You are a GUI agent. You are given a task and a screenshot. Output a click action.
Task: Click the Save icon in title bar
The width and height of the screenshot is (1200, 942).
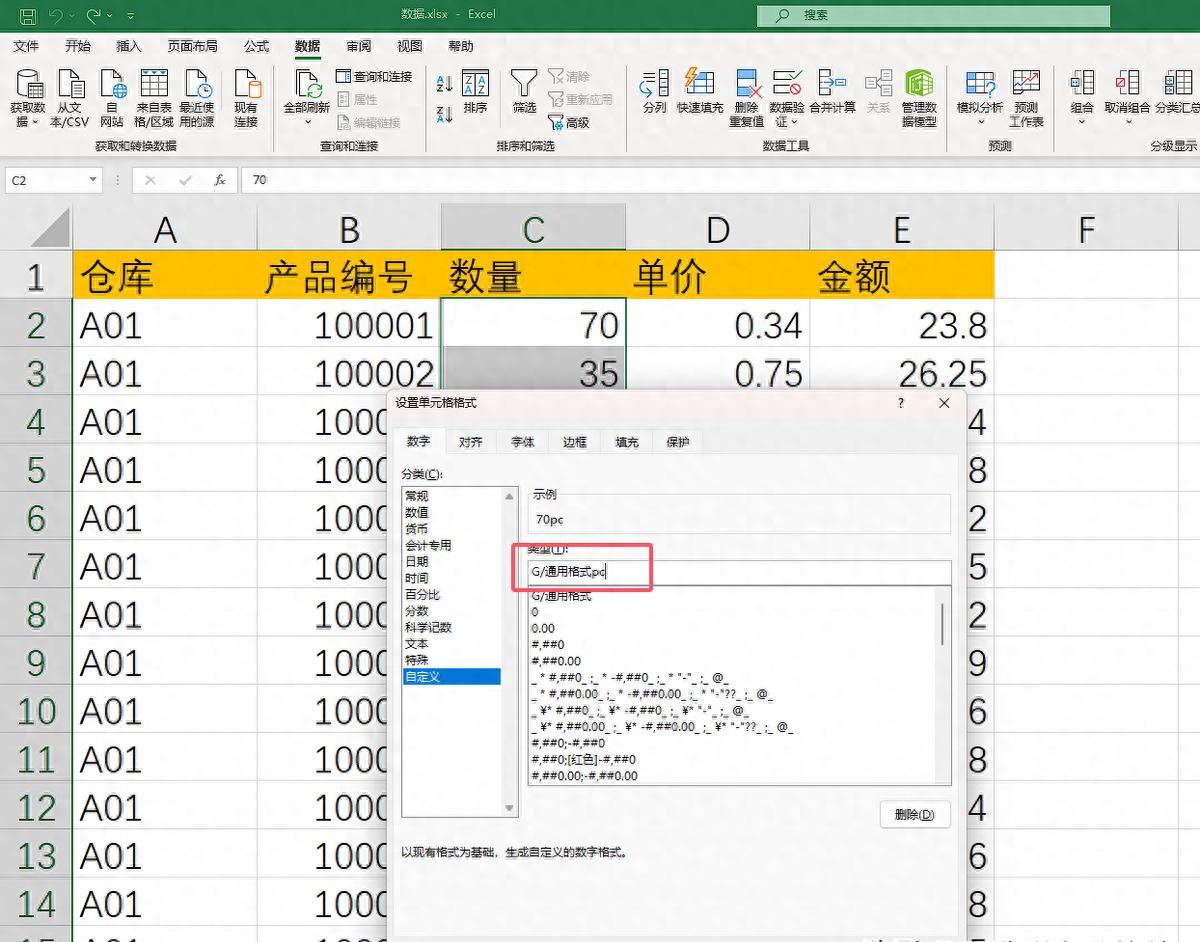tap(27, 15)
